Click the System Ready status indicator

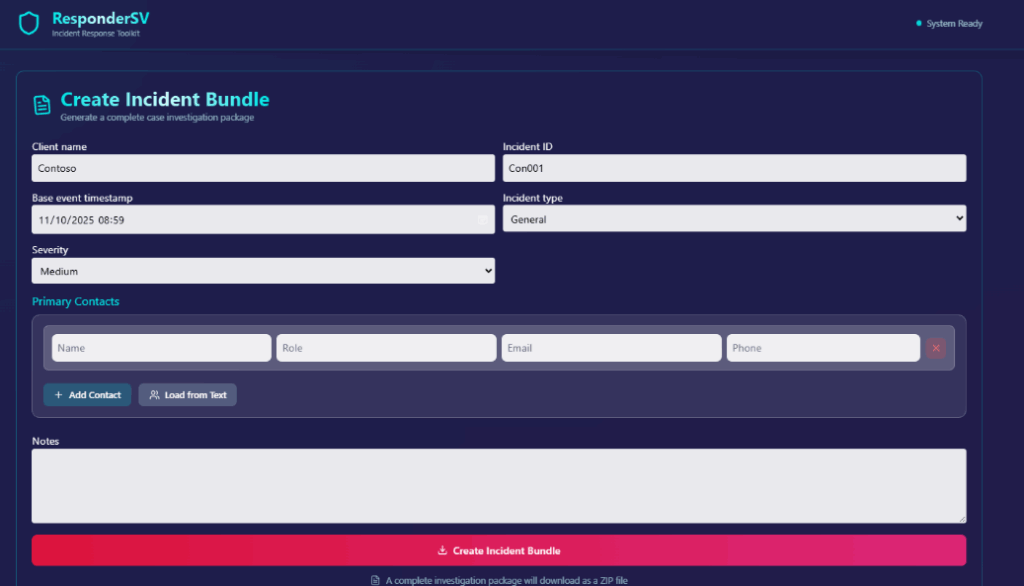pos(949,23)
